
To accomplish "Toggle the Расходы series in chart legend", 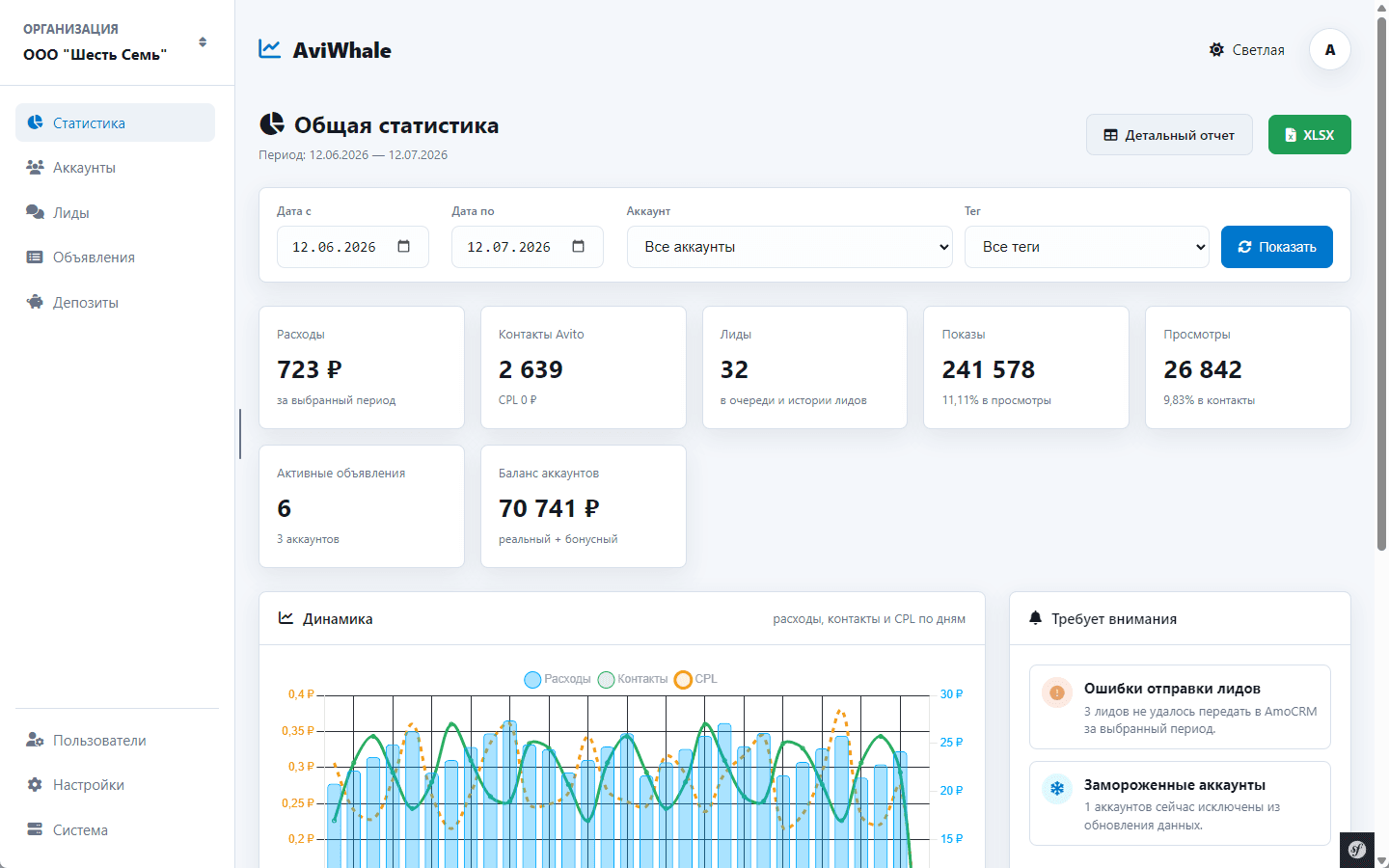I will click(558, 679).
